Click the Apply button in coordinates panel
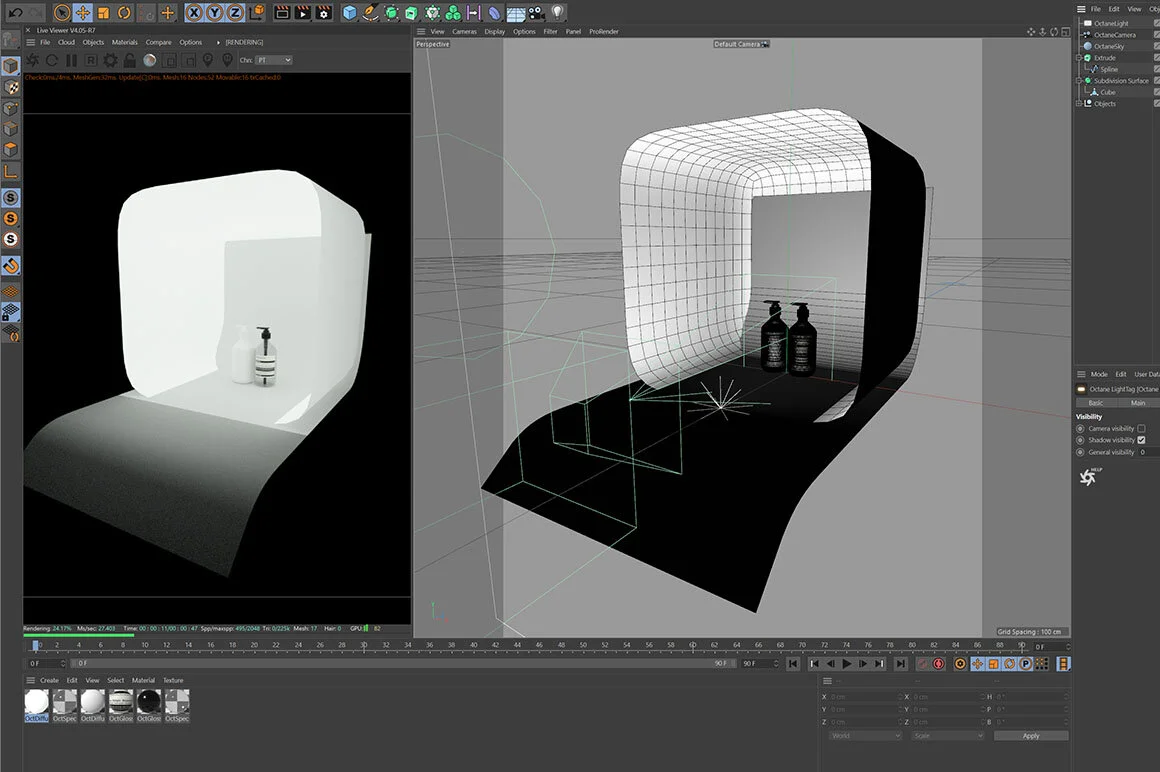Viewport: 1160px width, 772px height. 1030,736
